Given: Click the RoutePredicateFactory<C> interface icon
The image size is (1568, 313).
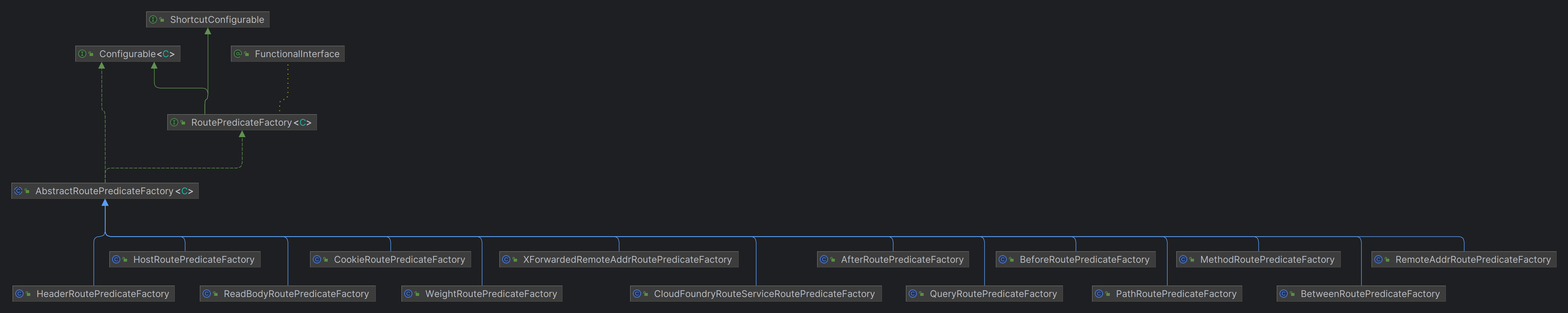Looking at the screenshot, I should pyautogui.click(x=175, y=123).
